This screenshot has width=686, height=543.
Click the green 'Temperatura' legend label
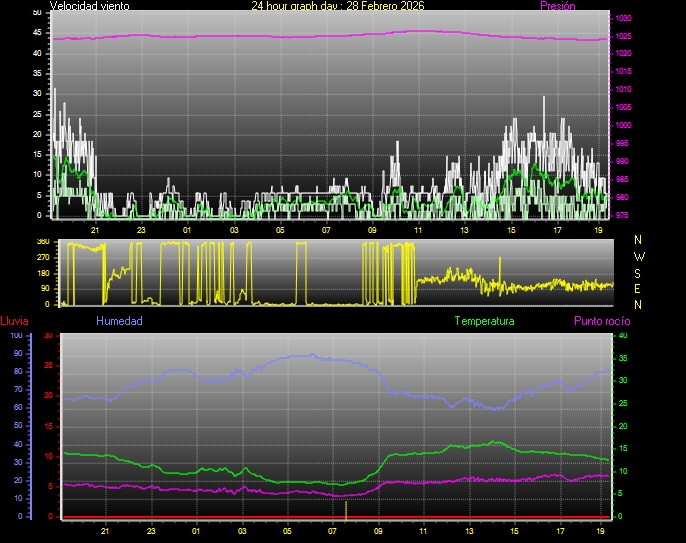(484, 321)
